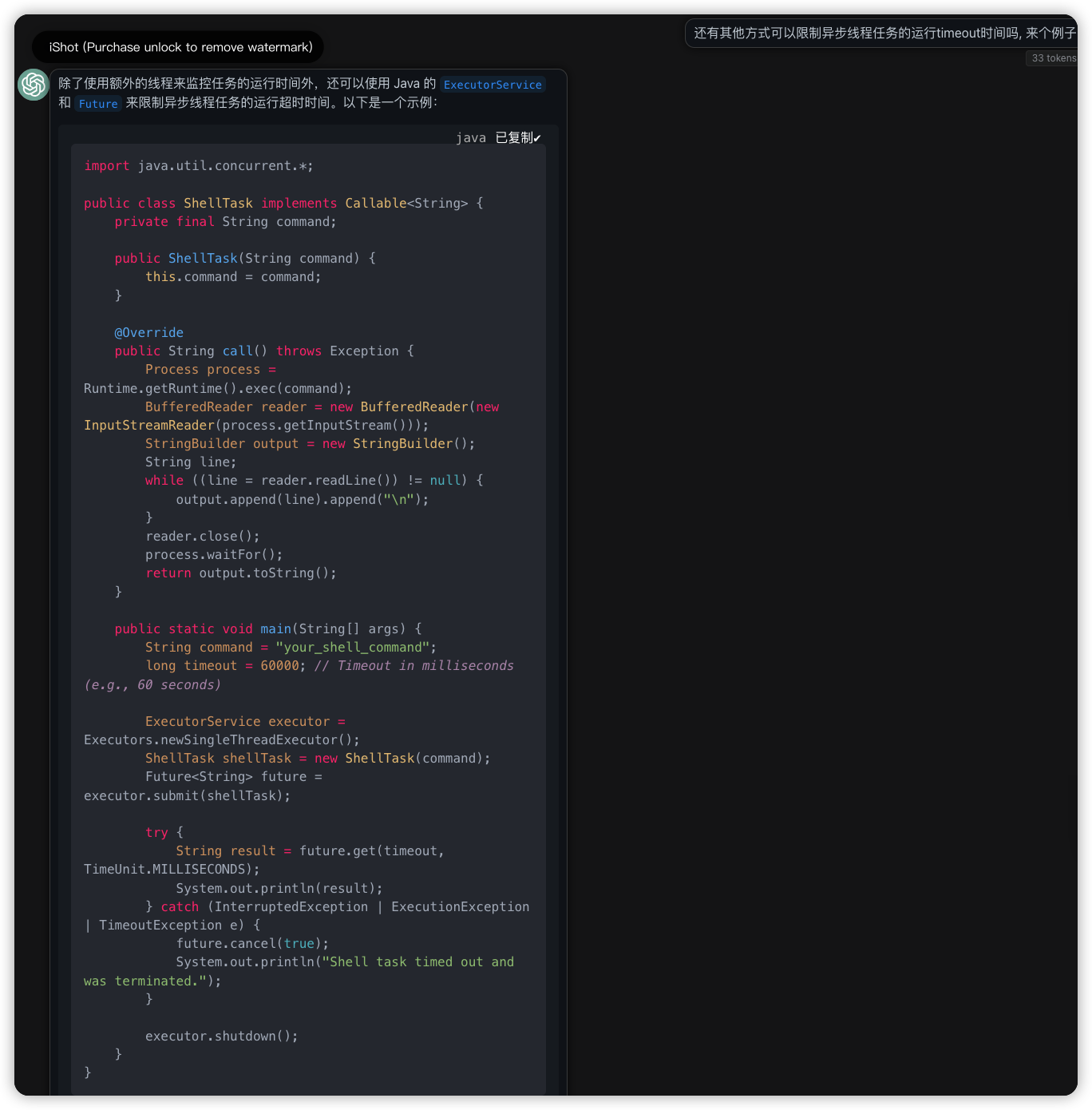
Task: Click the 33 tokens badge
Action: pos(1052,57)
